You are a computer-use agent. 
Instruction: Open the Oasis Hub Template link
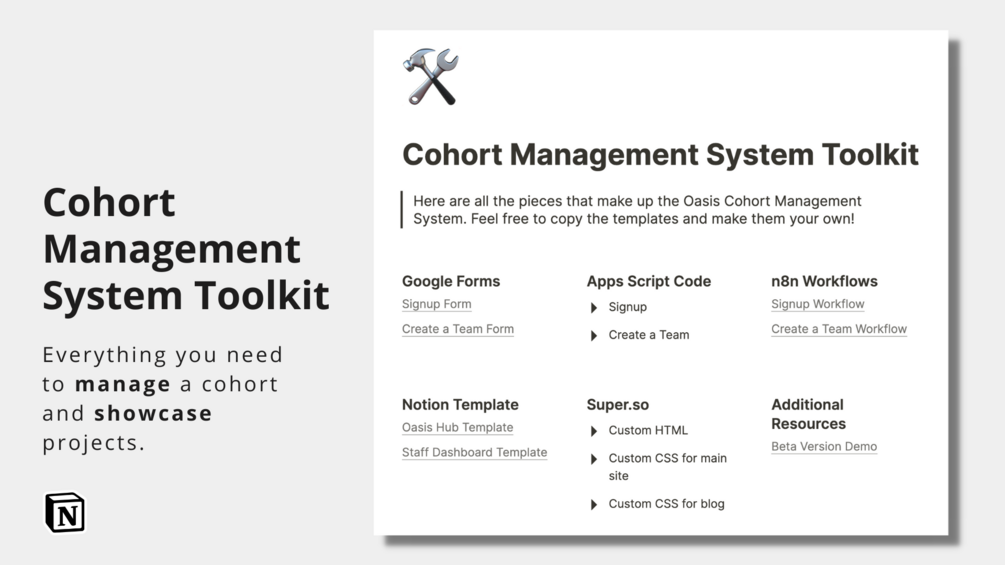pyautogui.click(x=457, y=427)
